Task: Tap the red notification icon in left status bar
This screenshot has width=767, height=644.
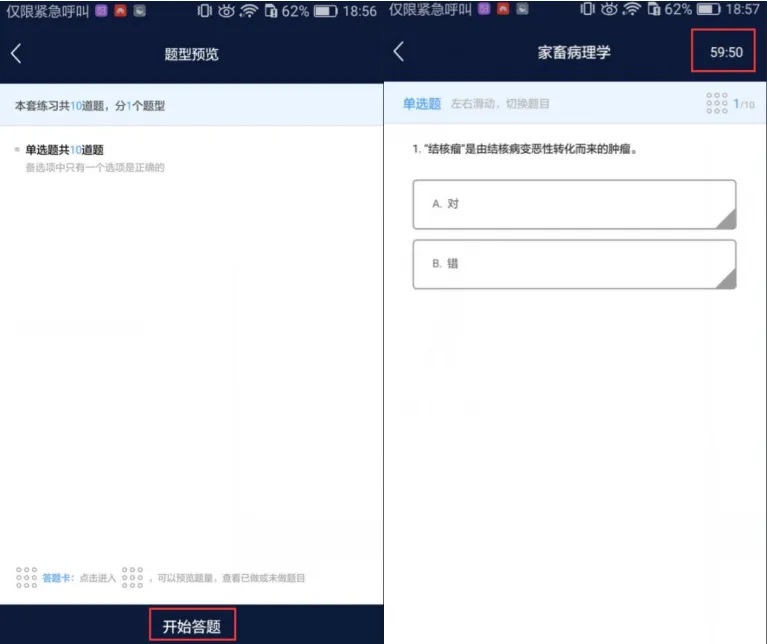Action: [x=120, y=11]
